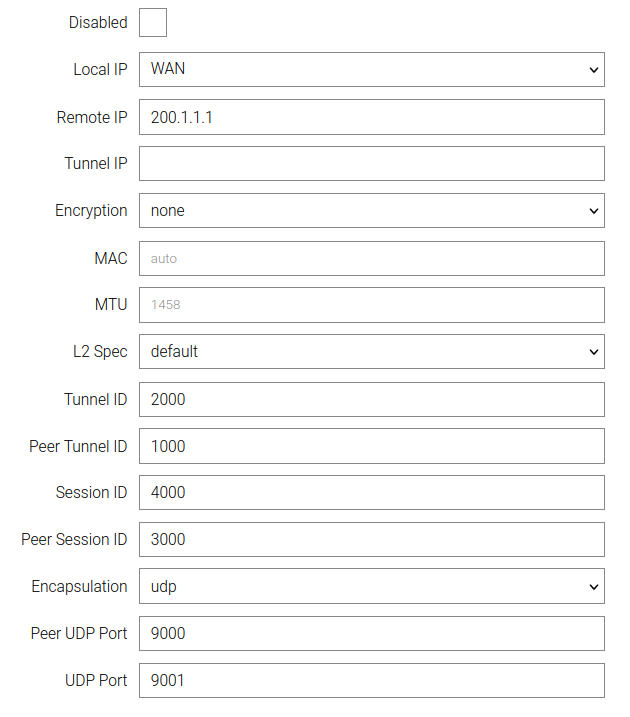Viewport: 630px width, 717px height.
Task: Click the Session ID field with 4000
Action: [371, 493]
